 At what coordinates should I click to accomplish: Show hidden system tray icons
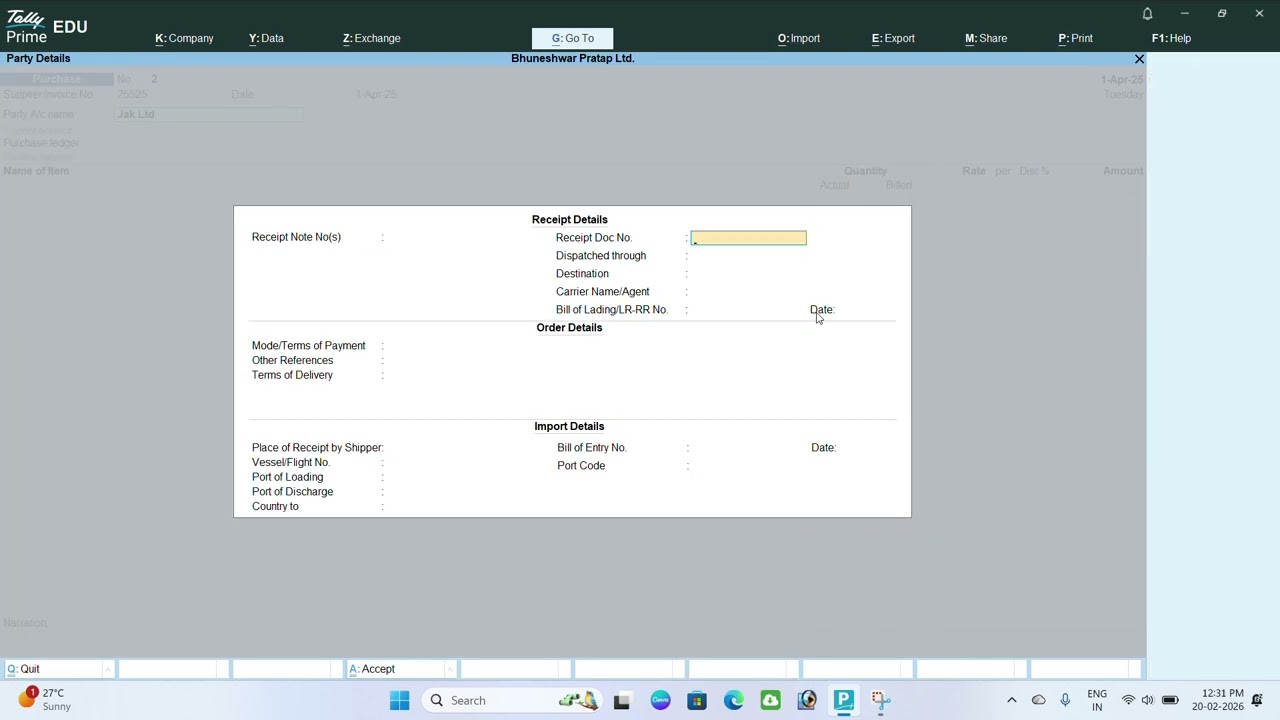1011,700
